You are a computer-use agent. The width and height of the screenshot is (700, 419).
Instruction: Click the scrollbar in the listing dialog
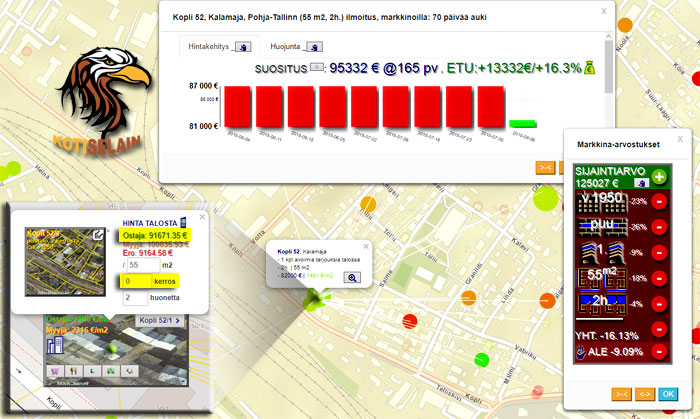(608, 67)
